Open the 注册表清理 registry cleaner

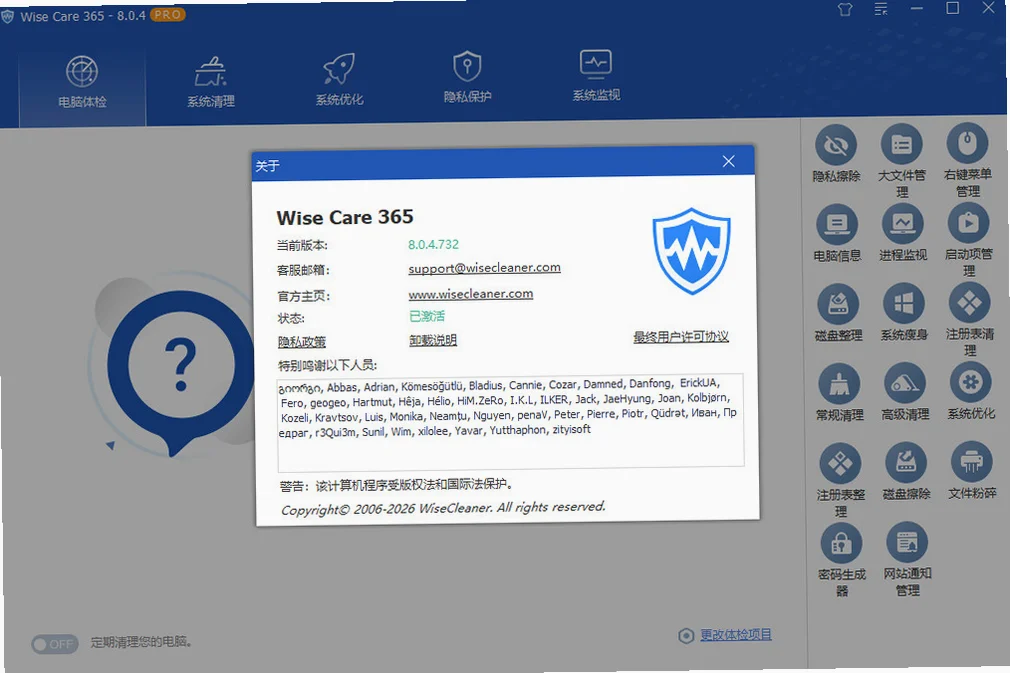969,319
